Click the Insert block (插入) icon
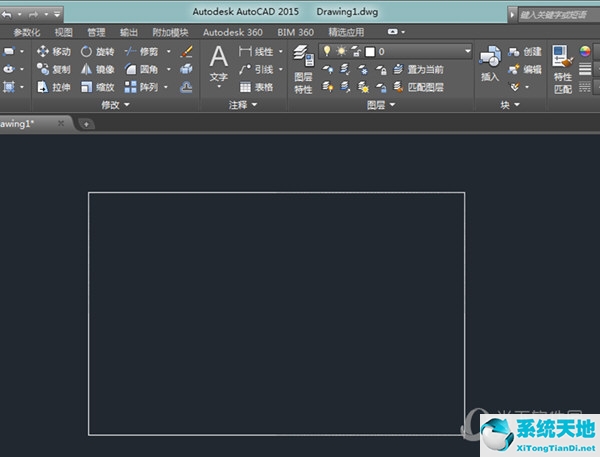600x457 pixels. (x=489, y=63)
